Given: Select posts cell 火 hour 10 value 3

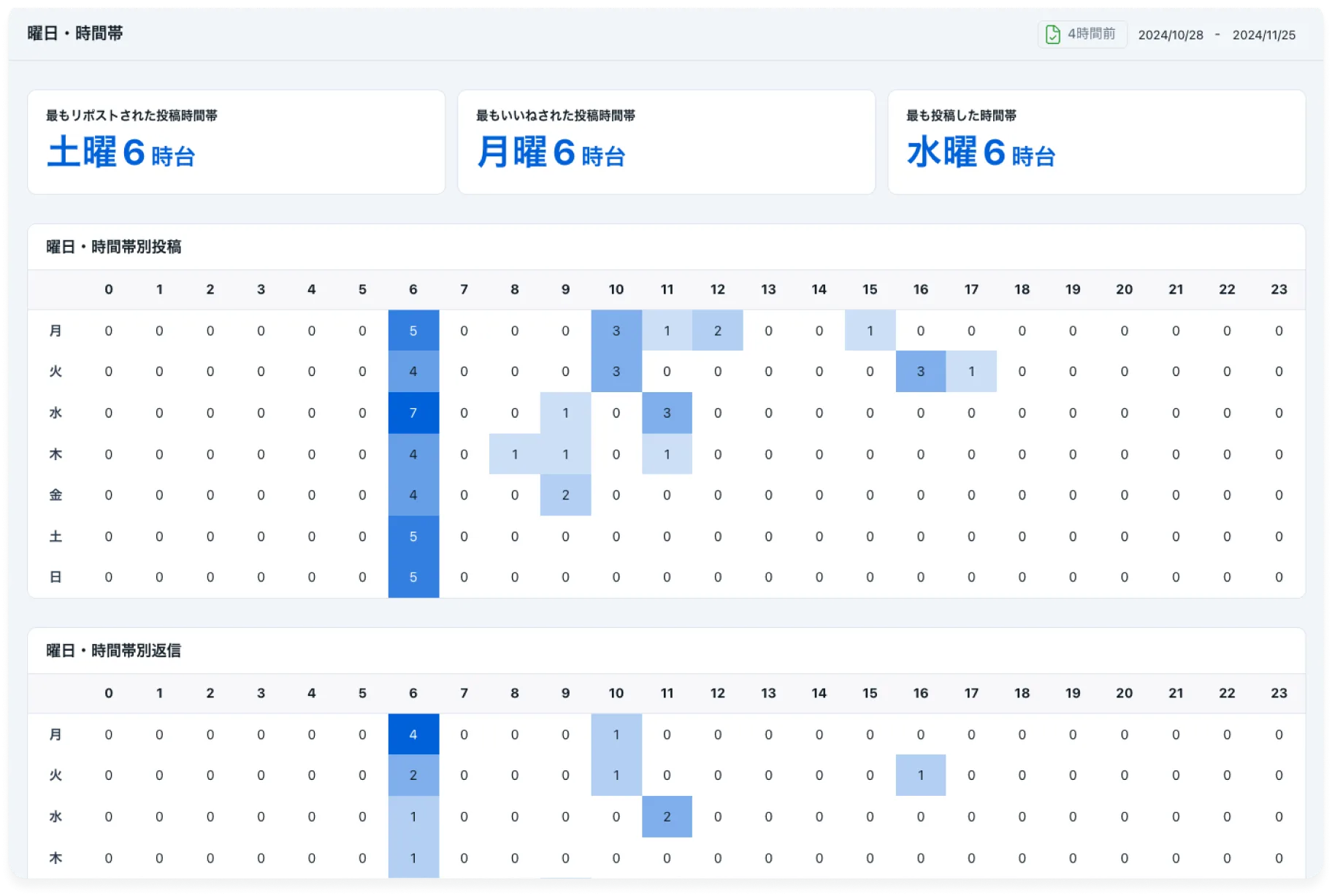Looking at the screenshot, I should [616, 372].
